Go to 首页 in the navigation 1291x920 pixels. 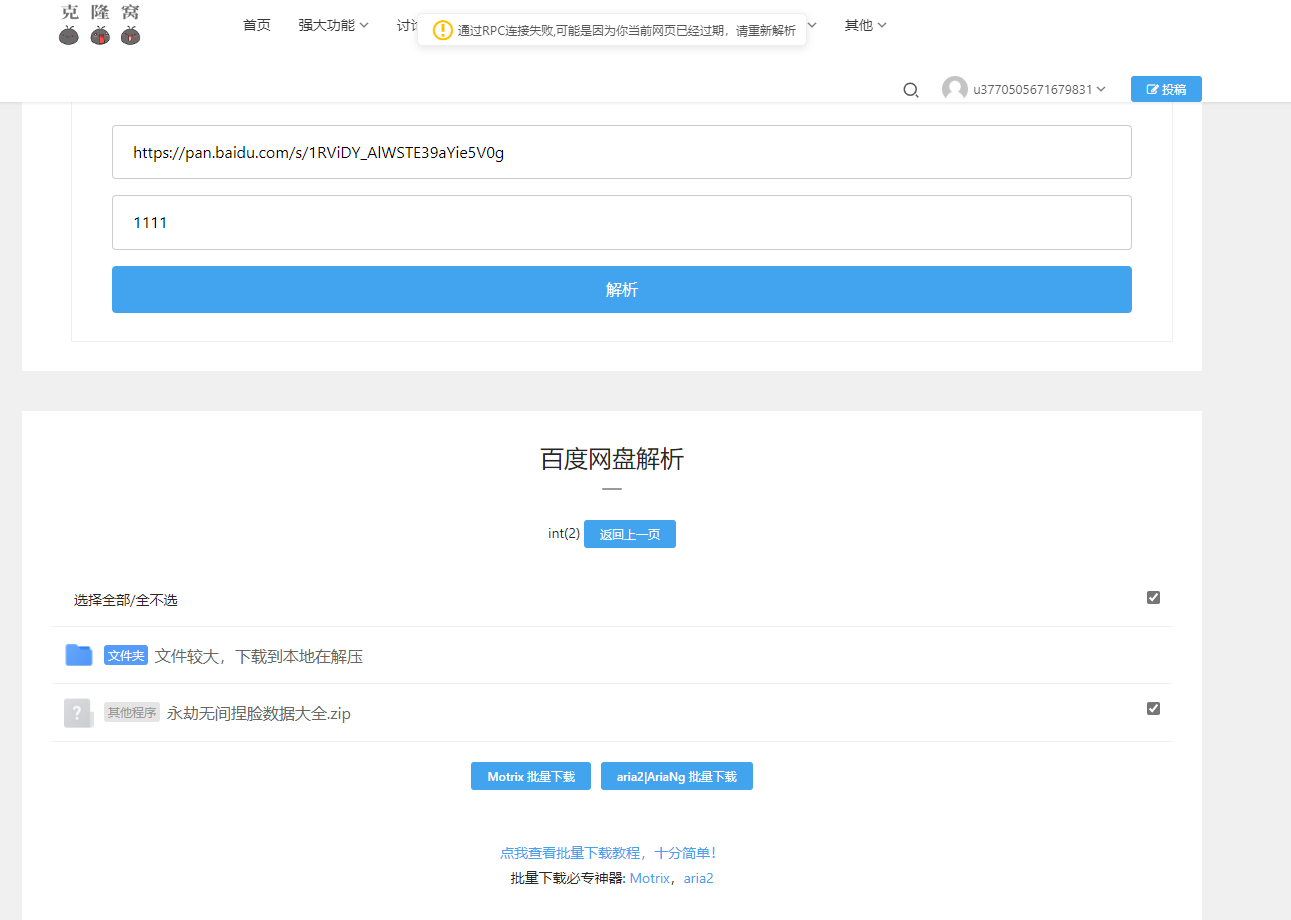(x=257, y=25)
